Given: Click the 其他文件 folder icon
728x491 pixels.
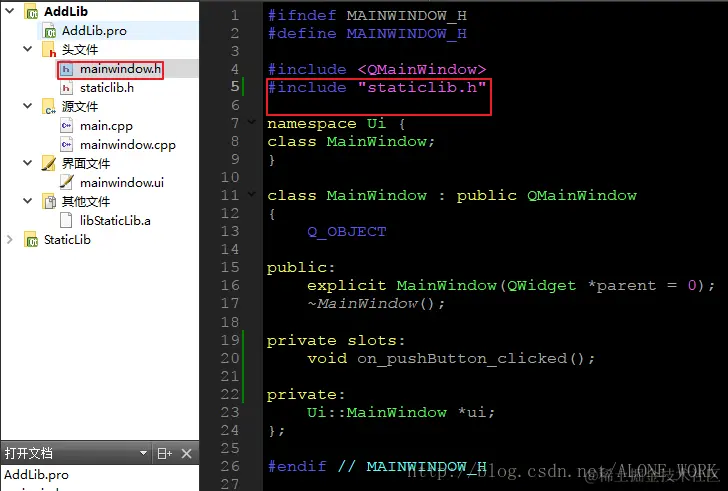Looking at the screenshot, I should pyautogui.click(x=49, y=201).
